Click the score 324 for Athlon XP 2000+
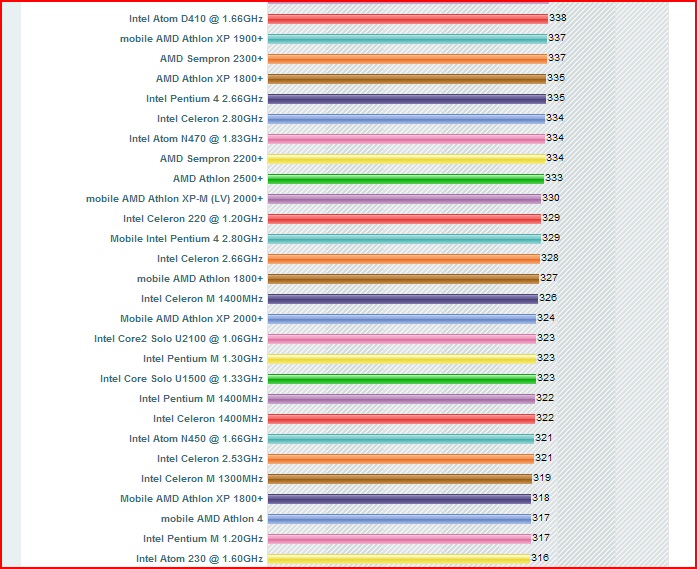 [x=546, y=318]
